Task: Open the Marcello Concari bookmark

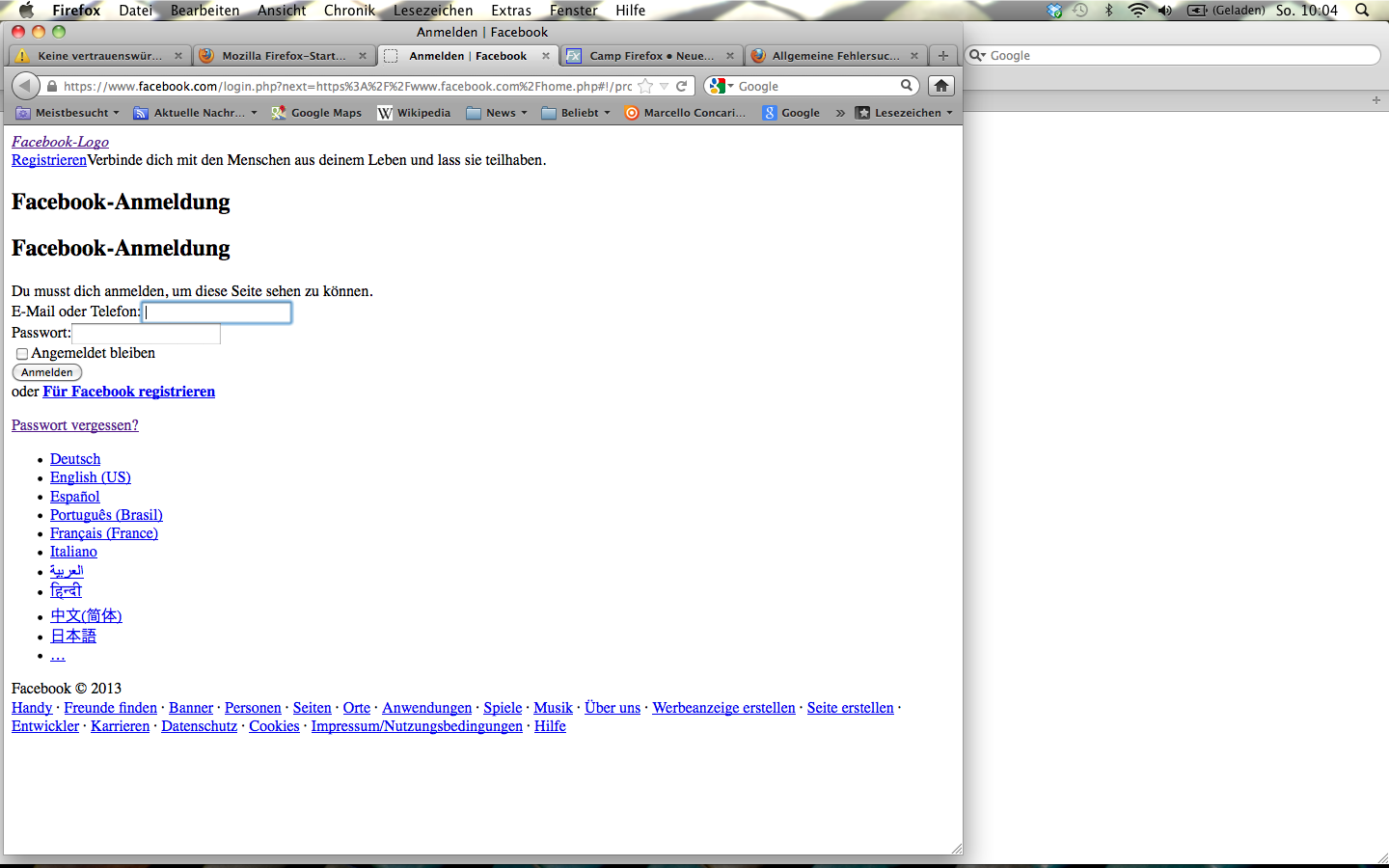Action: tap(685, 113)
